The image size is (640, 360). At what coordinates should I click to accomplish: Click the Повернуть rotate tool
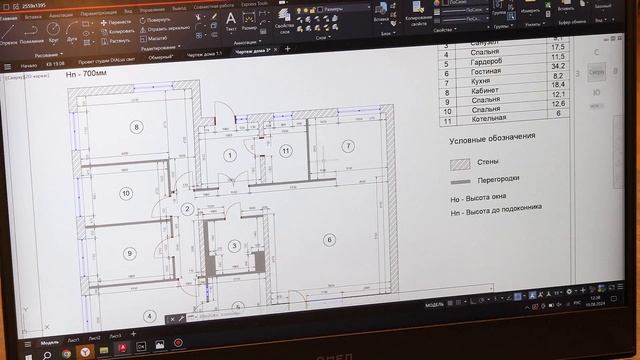point(155,20)
